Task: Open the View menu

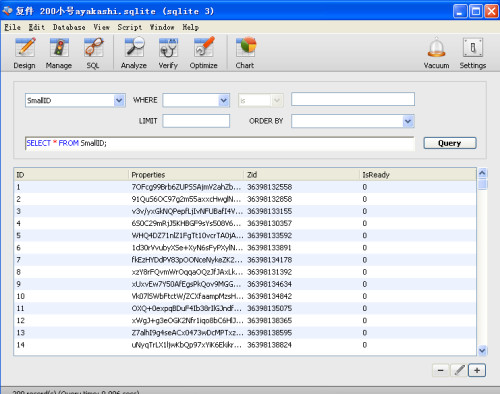Action: tap(101, 27)
